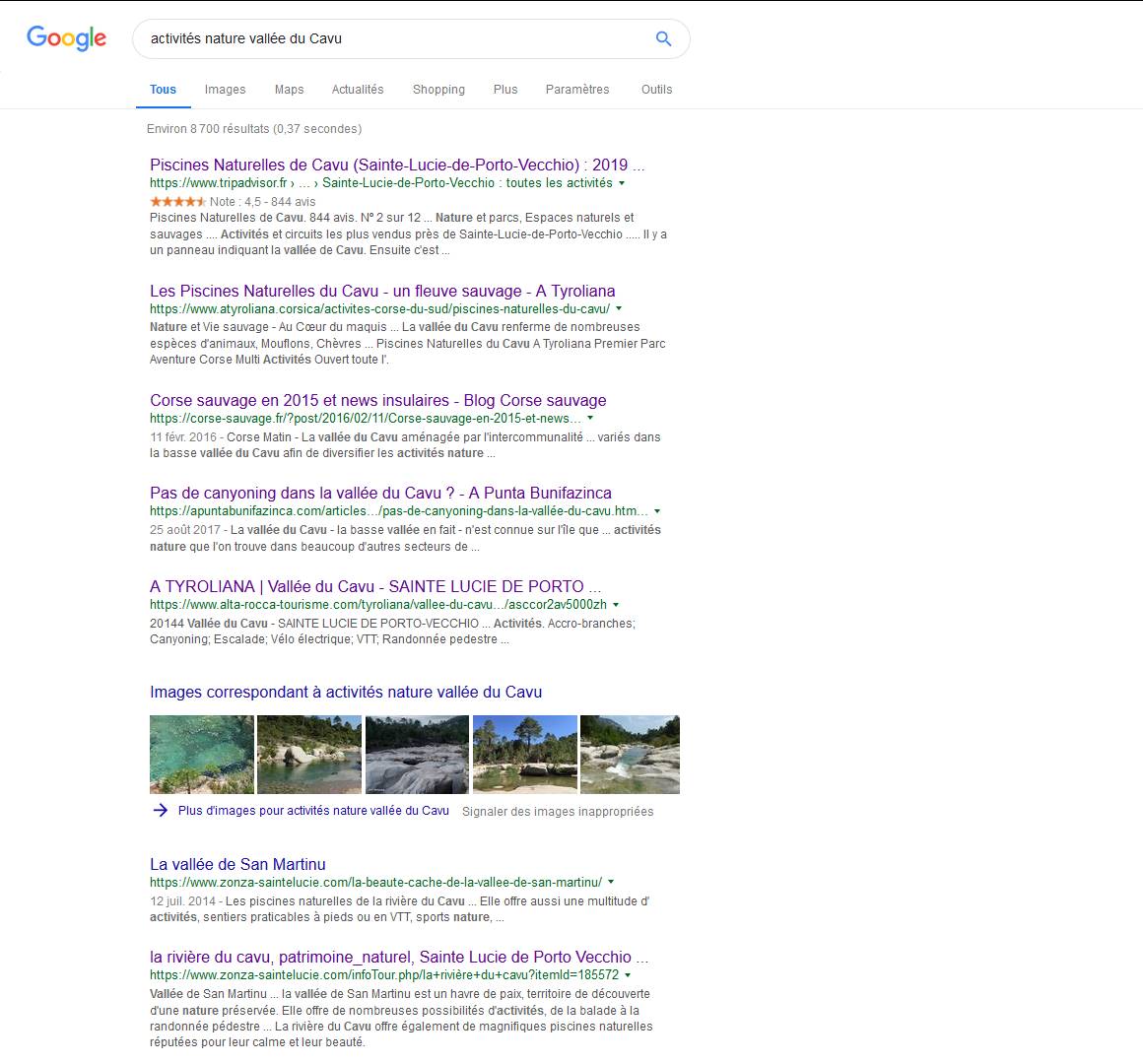This screenshot has height=1064, width=1143.
Task: Click the arrow icon before Plus d'images
Action: (161, 811)
